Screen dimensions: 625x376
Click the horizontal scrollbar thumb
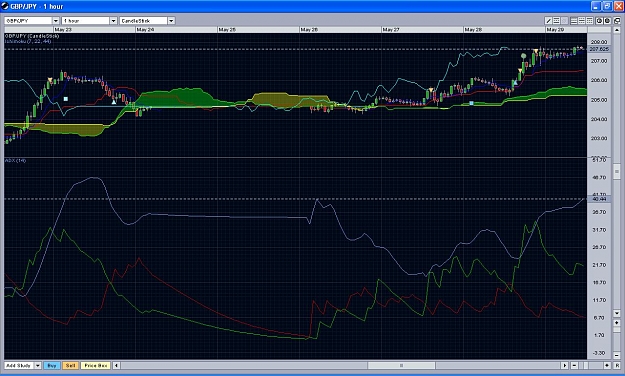401,365
